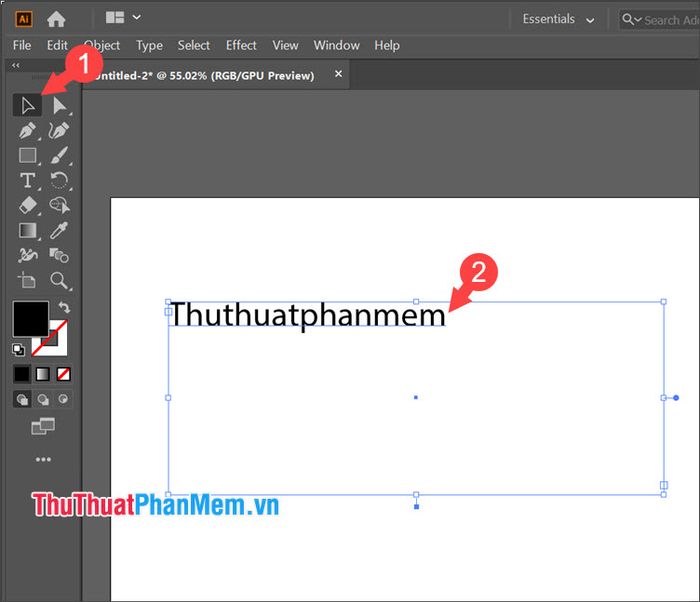700x602 pixels.
Task: Select the Shape Builder tool
Action: pyautogui.click(x=59, y=206)
